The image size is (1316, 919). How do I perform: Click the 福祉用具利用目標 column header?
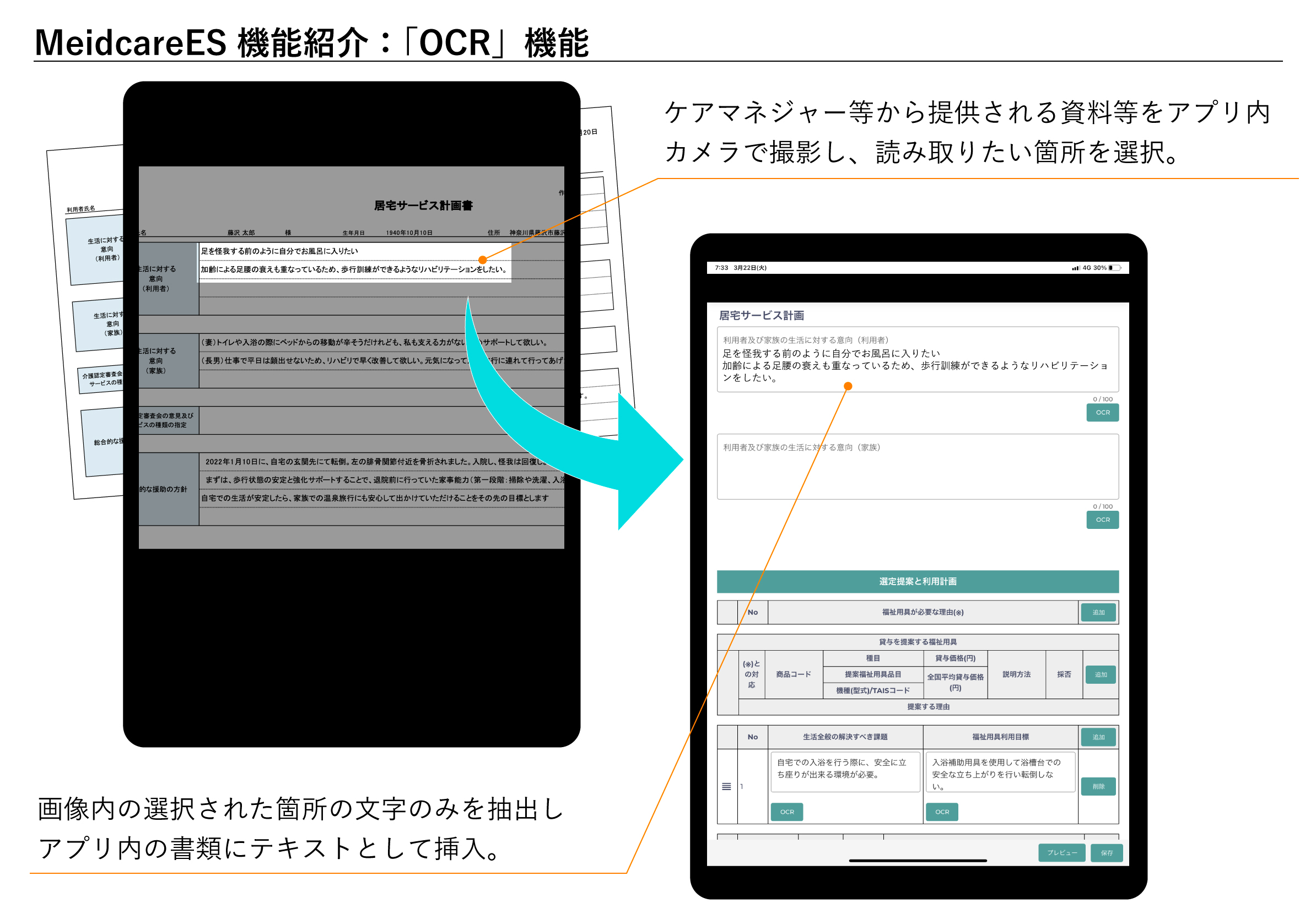point(1000,737)
